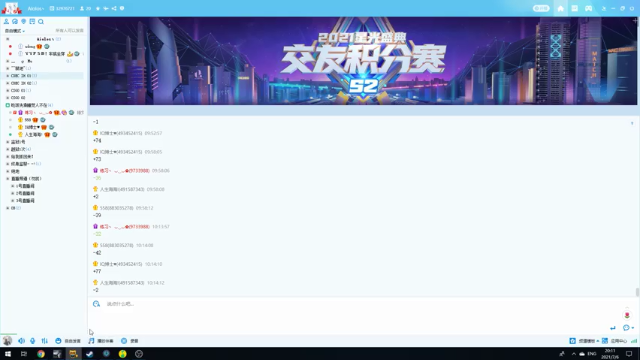Expand the channel row directly below the 人生海海 user
640x360 pixels.
7,142
